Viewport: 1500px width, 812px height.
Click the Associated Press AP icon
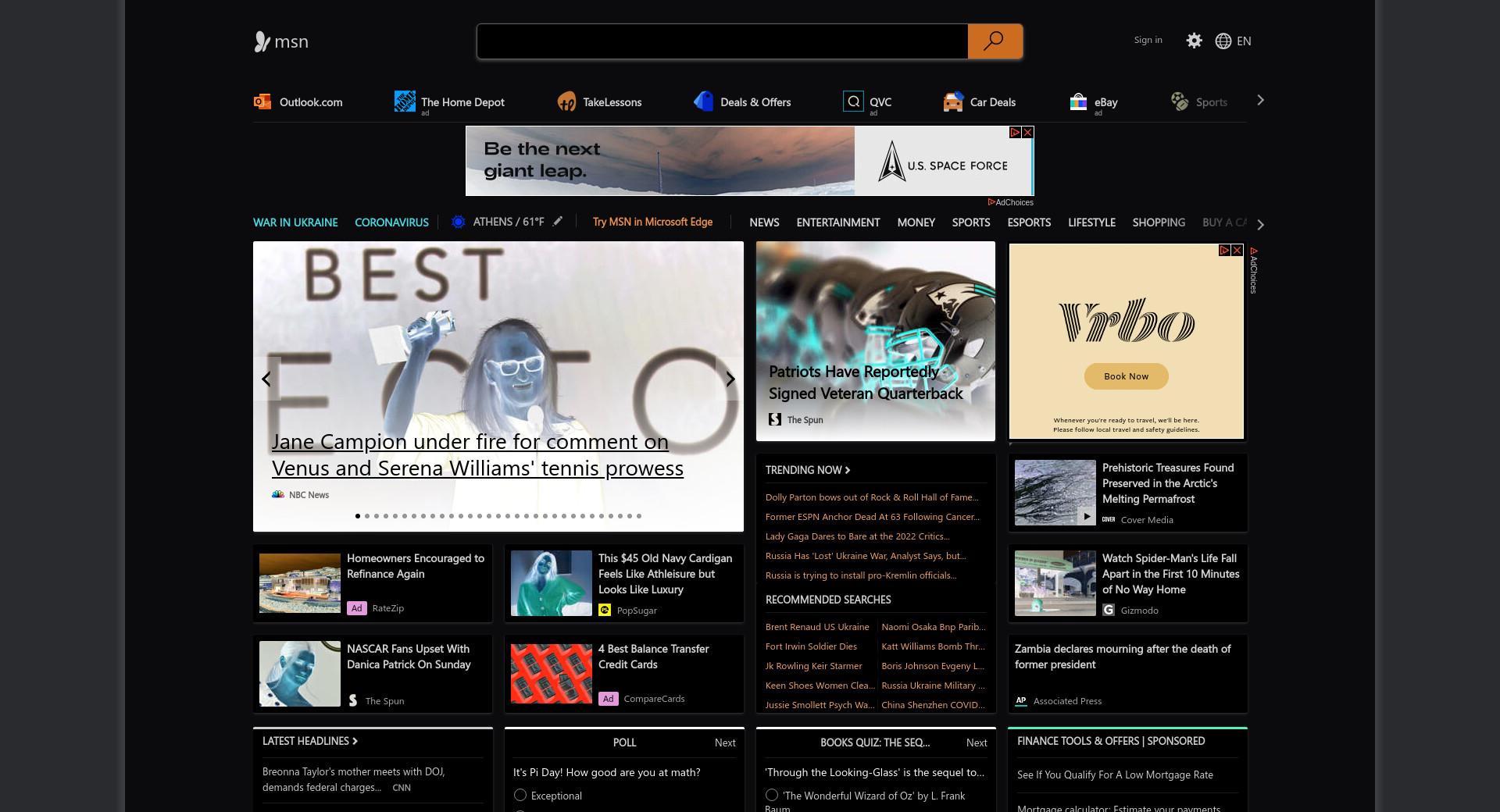[1021, 700]
